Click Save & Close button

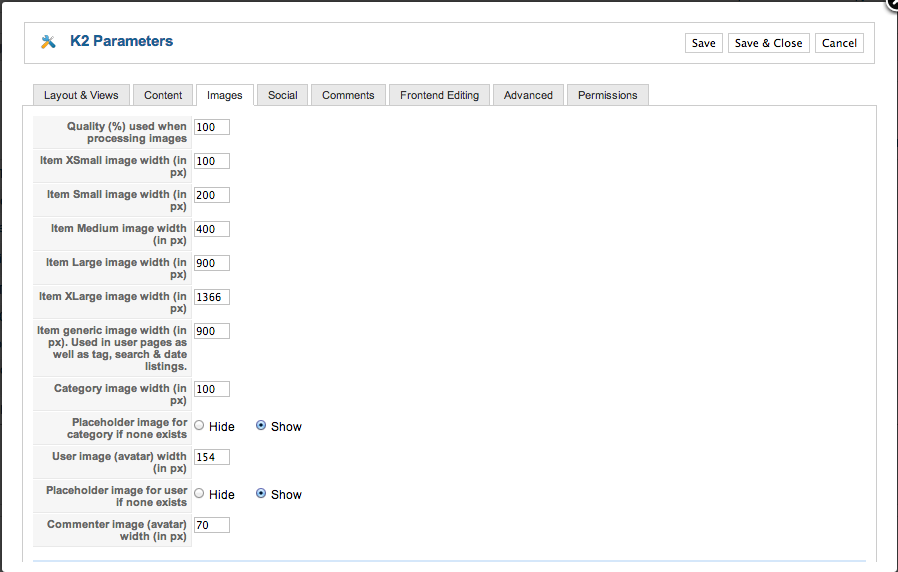coord(768,43)
